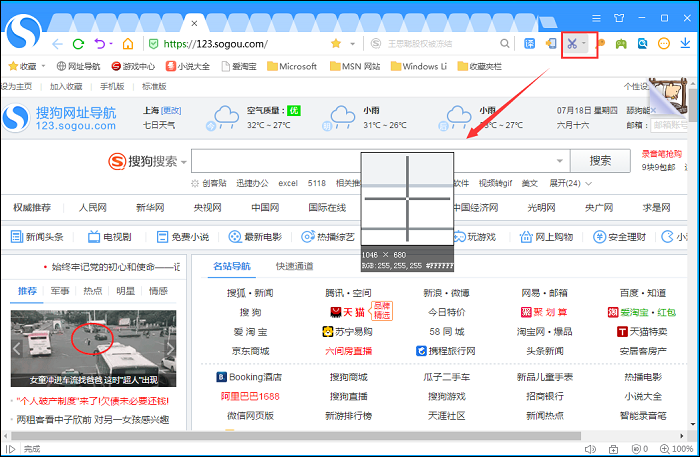Open 人民网 link
Image resolution: width=700 pixels, height=457 pixels.
pos(93,208)
